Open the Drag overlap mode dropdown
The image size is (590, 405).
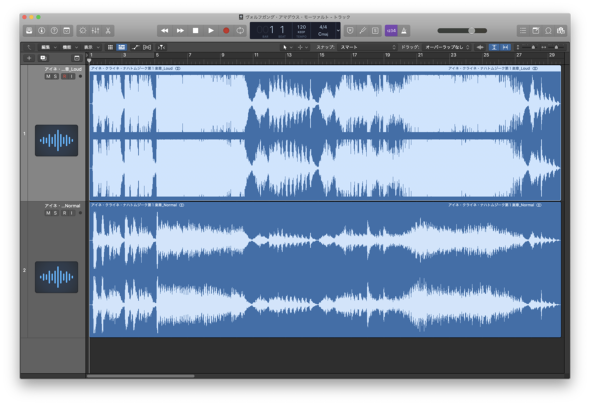(x=447, y=47)
